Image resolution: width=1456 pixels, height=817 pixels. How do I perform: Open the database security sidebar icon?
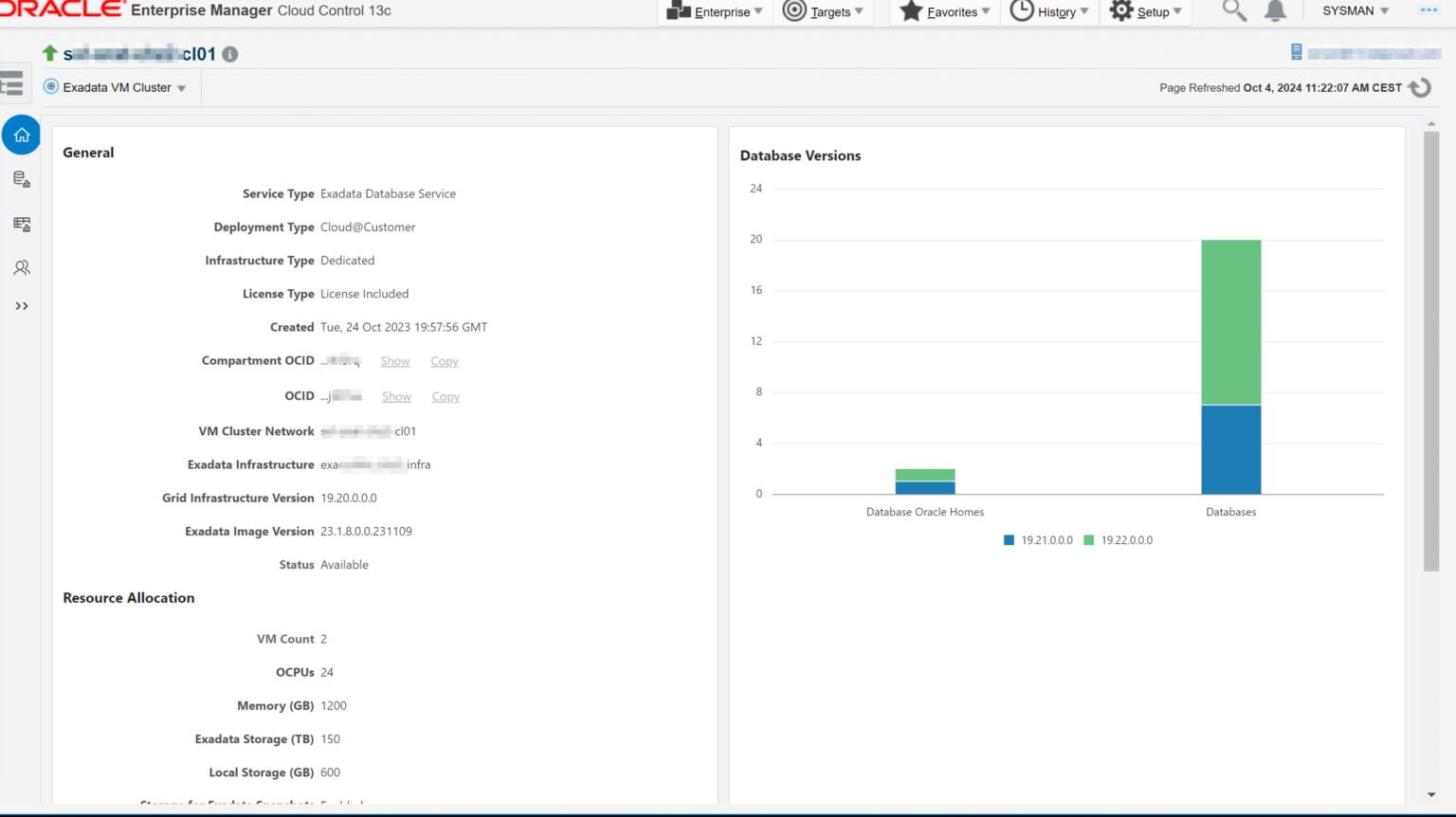coord(21,179)
